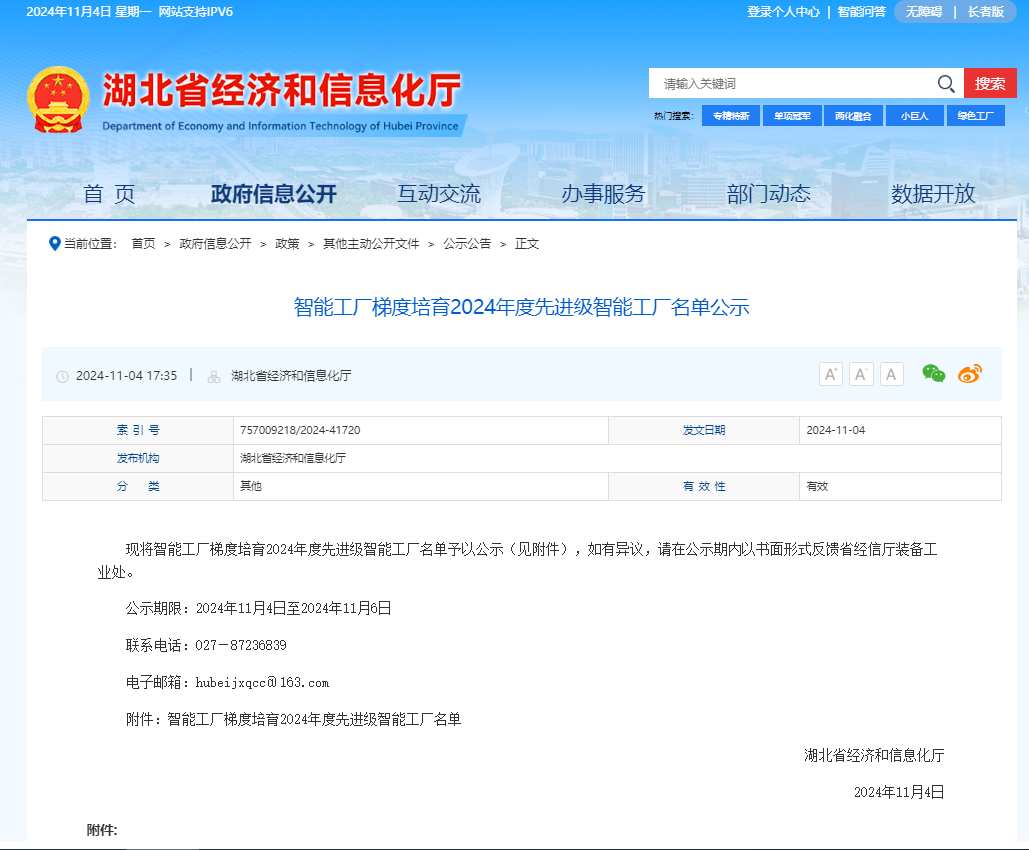
Task: Click the national emblem logo
Action: click(58, 100)
